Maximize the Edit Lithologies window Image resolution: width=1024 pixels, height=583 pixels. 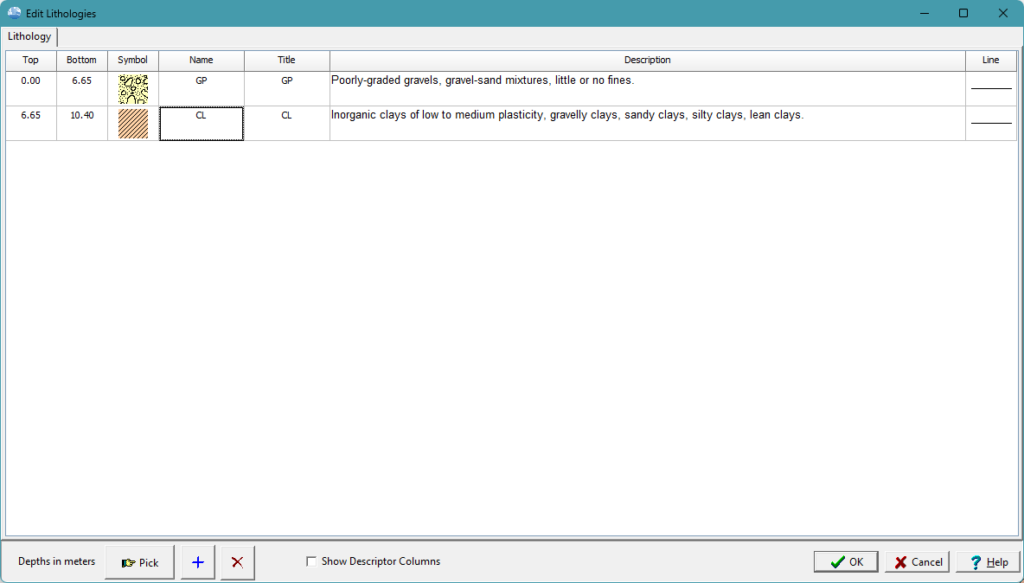point(963,13)
